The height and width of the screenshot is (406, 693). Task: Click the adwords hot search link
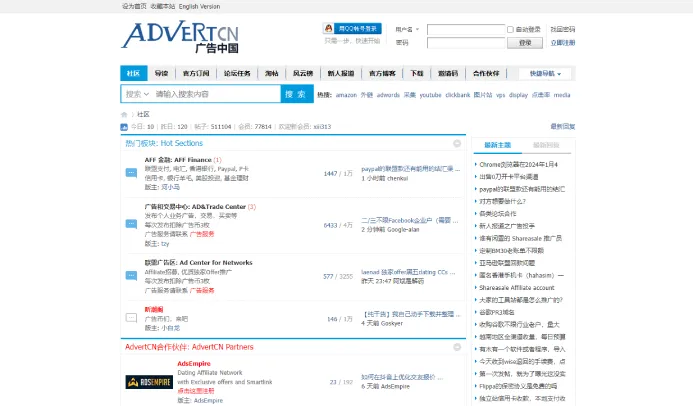(388, 95)
